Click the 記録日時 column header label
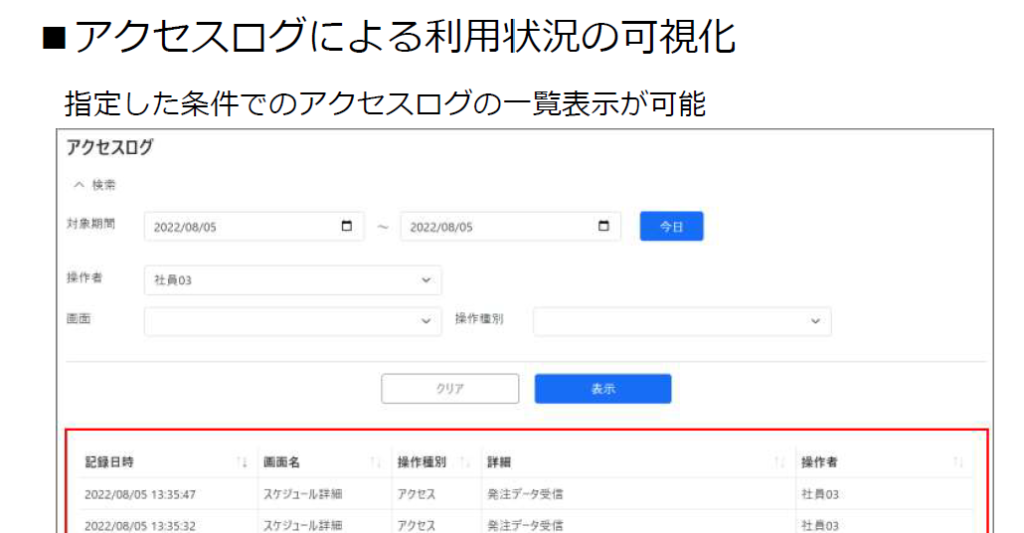This screenshot has width=1024, height=533. click(x=109, y=462)
